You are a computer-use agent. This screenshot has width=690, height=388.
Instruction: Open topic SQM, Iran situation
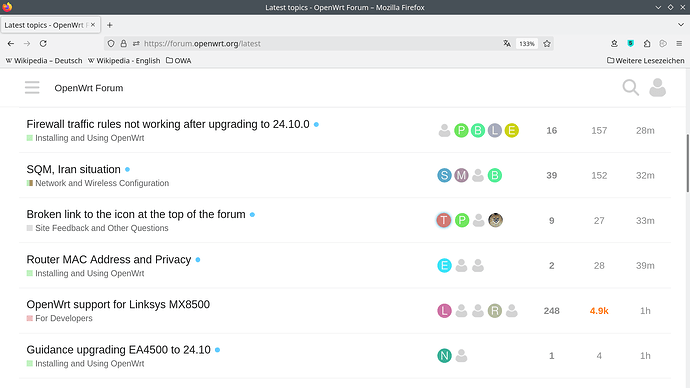pyautogui.click(x=73, y=169)
